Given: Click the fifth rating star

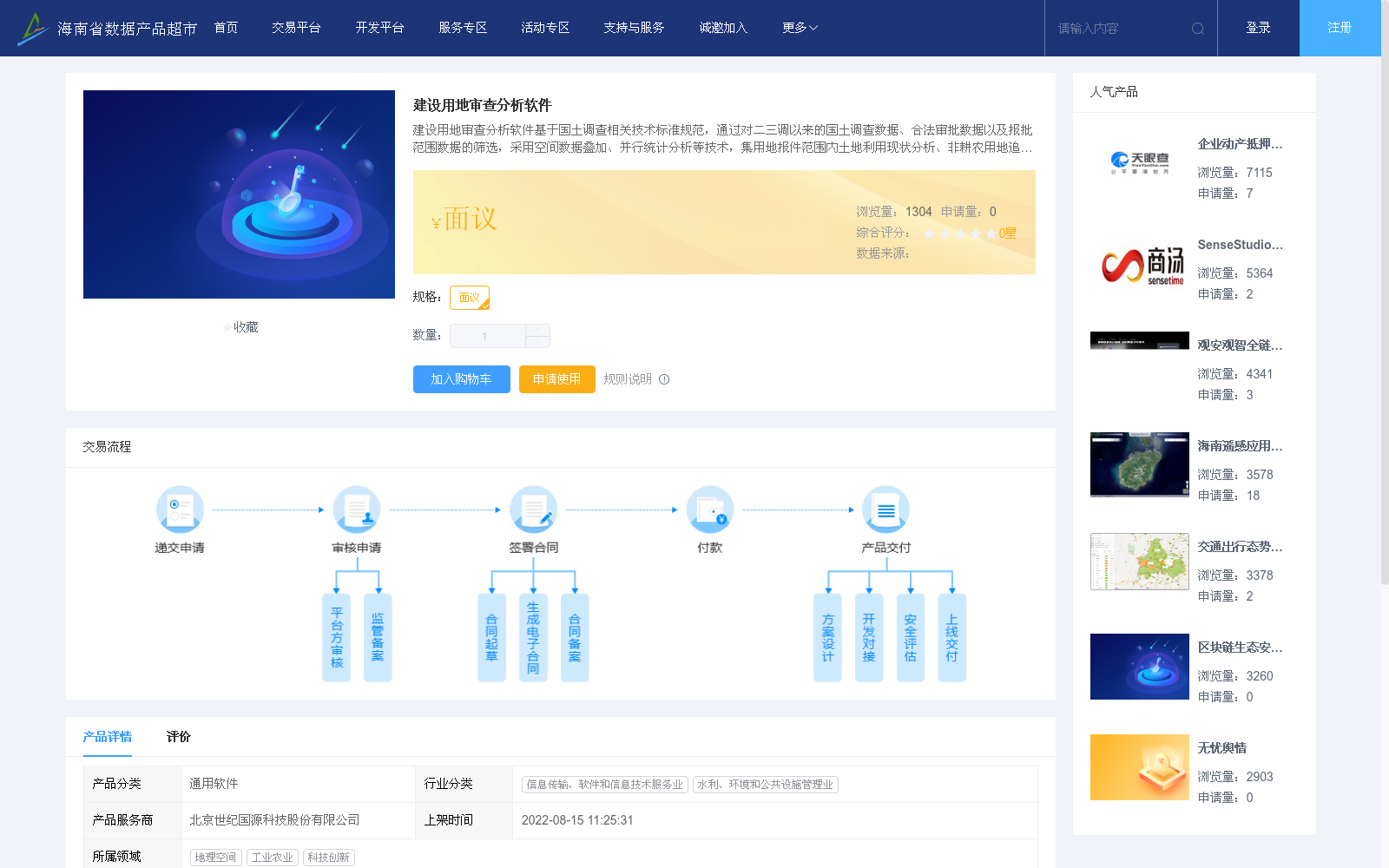Looking at the screenshot, I should (991, 233).
